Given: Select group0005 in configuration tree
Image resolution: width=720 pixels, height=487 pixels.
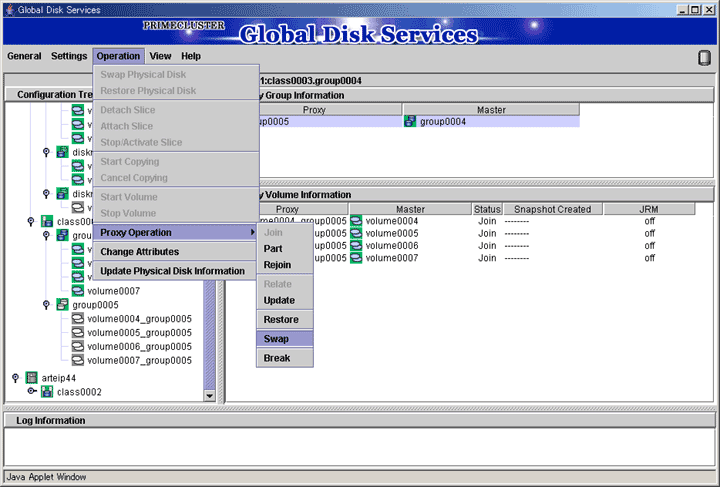Looking at the screenshot, I should pos(95,305).
